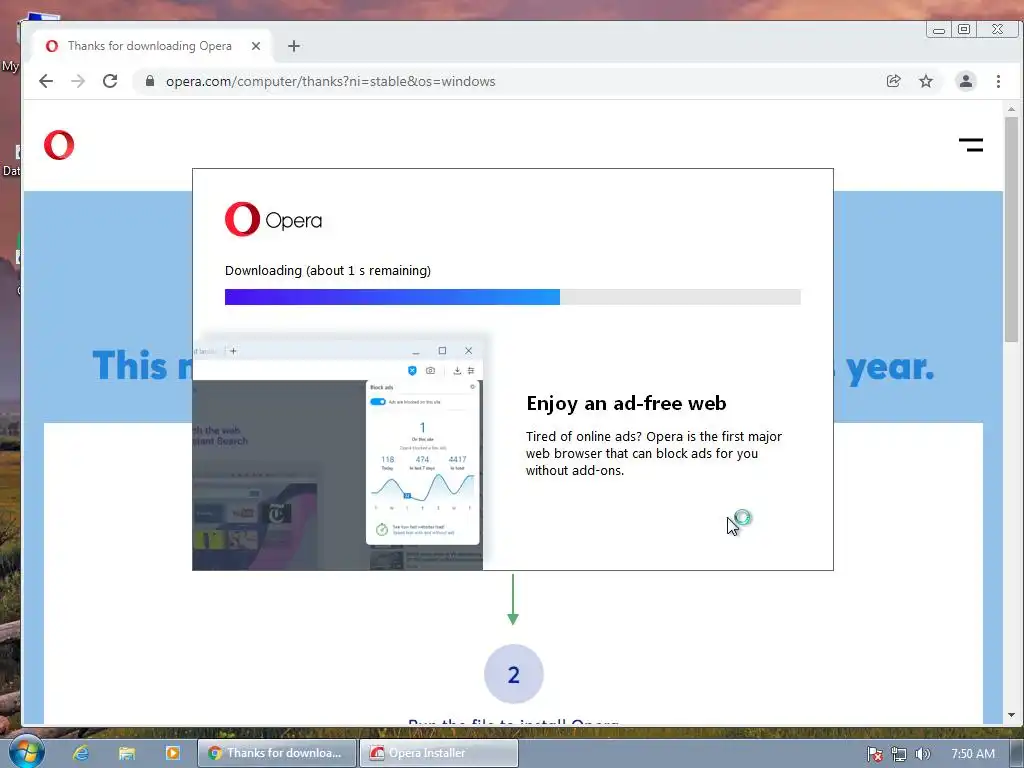The image size is (1024, 768).
Task: Click the padlock site info icon
Action: tap(150, 81)
